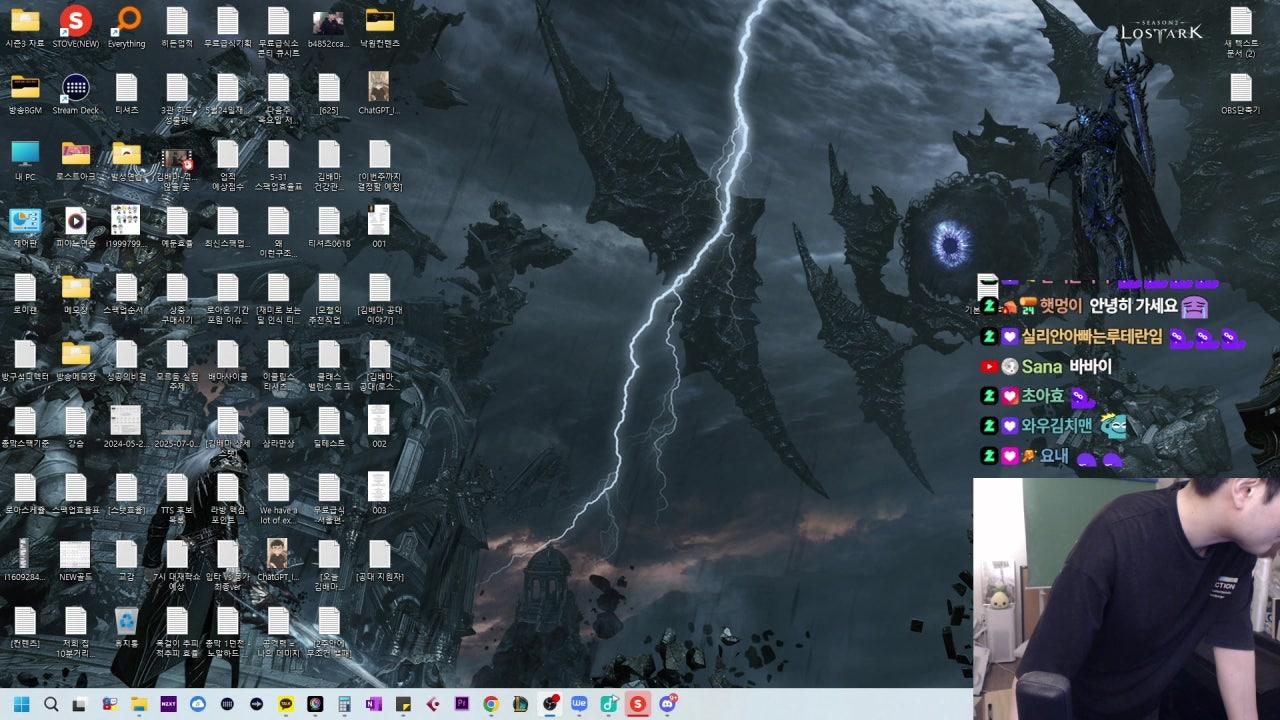Select the NEW골드 spreadsheet image
The width and height of the screenshot is (1280, 720).
(76, 560)
